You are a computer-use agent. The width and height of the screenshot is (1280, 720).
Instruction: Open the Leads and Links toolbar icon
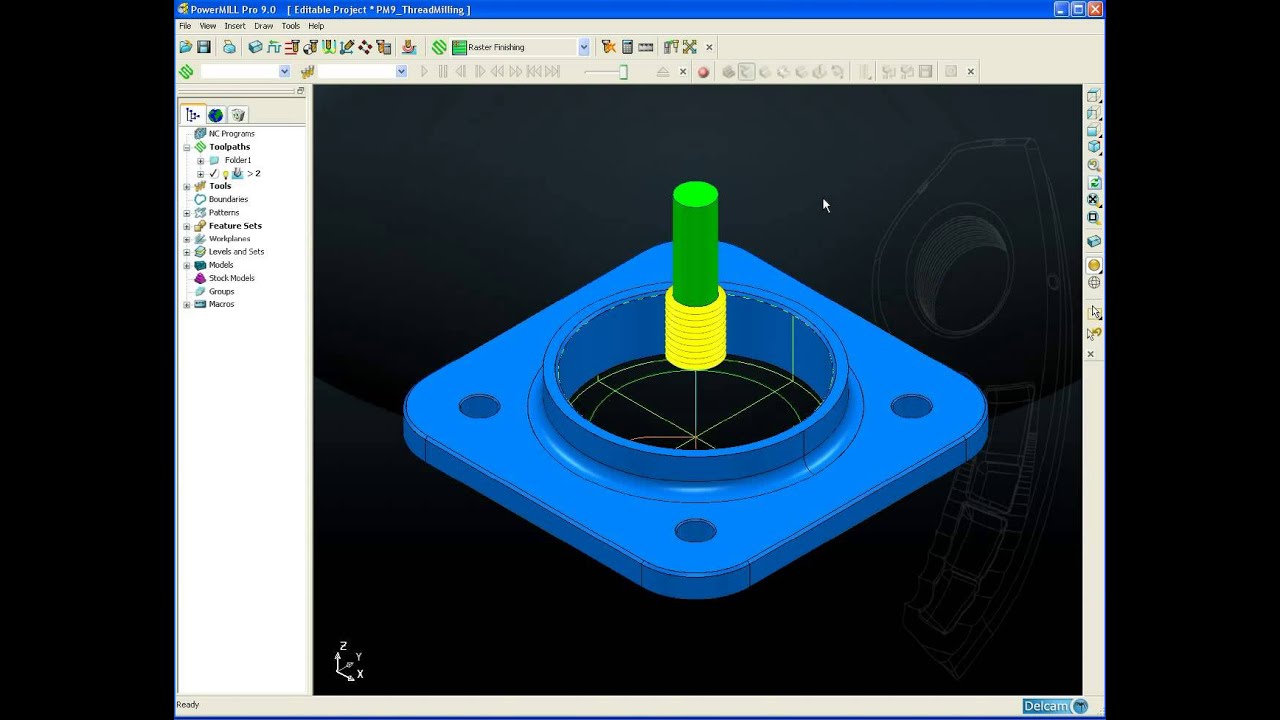[329, 47]
